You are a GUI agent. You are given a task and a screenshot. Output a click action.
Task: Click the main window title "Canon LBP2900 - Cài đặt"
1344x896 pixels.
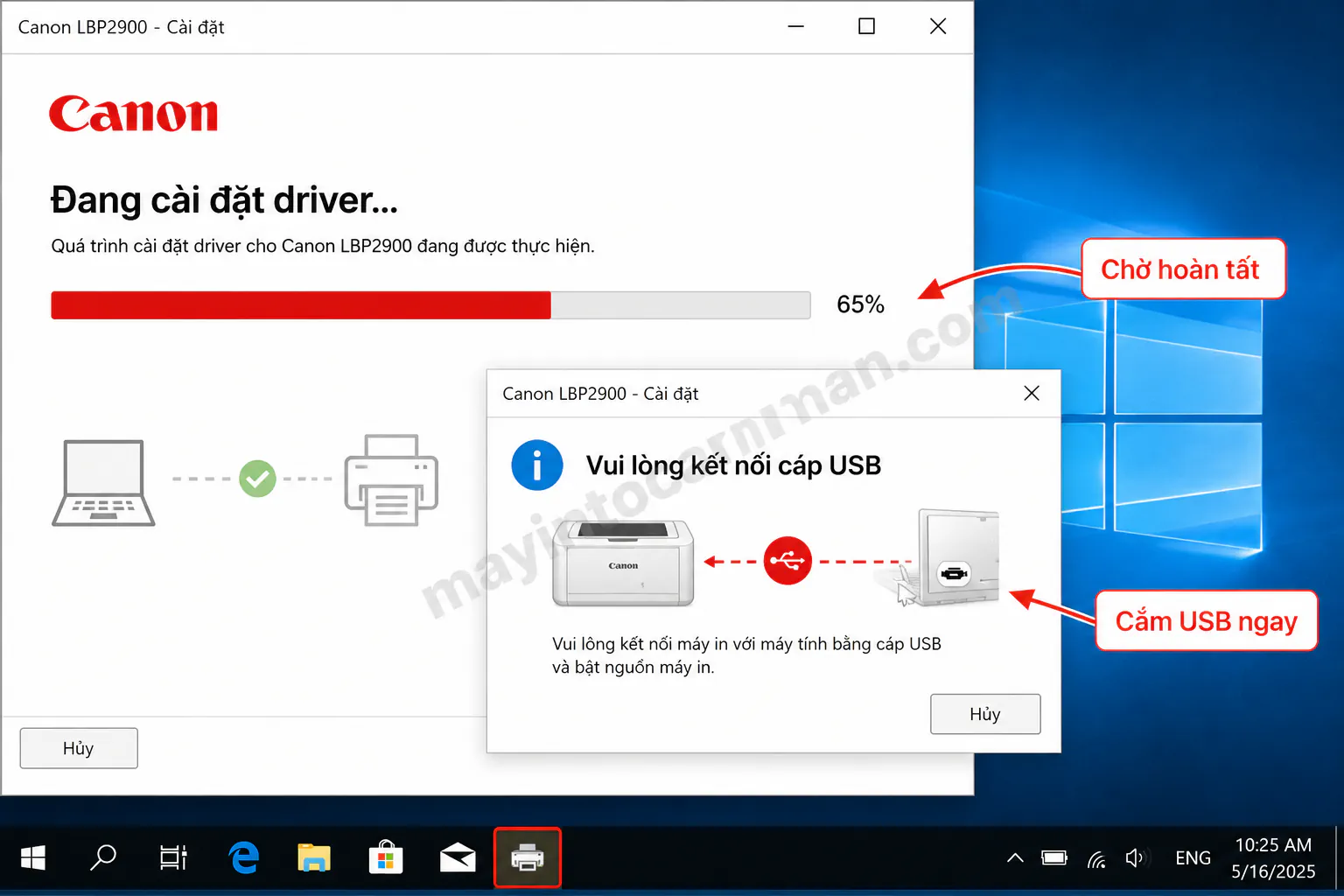click(x=121, y=27)
